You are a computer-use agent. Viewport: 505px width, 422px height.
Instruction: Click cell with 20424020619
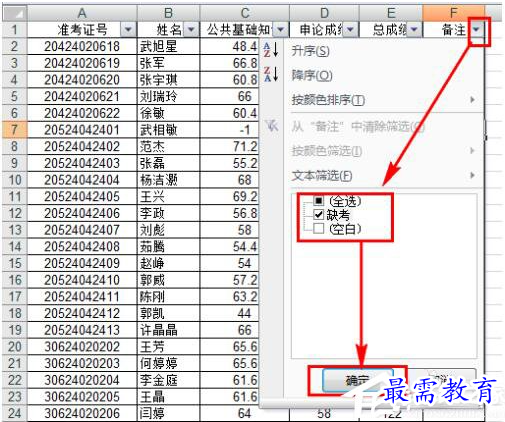click(82, 63)
